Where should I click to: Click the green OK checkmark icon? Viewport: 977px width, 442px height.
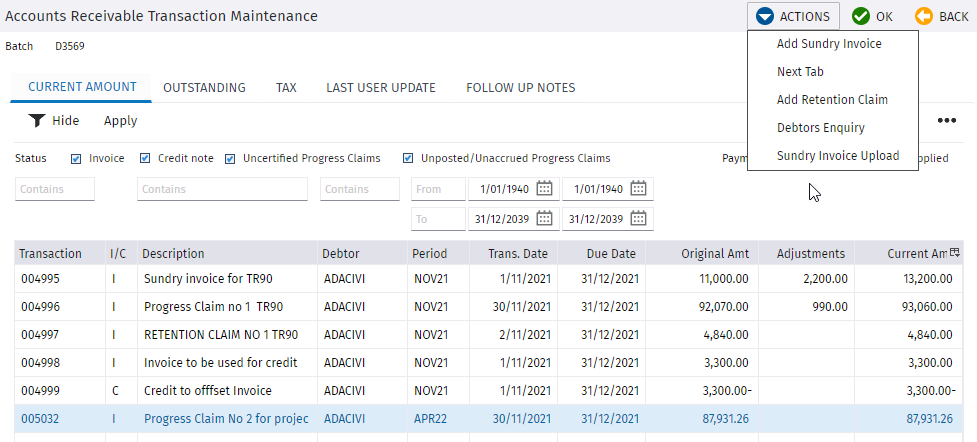point(861,16)
